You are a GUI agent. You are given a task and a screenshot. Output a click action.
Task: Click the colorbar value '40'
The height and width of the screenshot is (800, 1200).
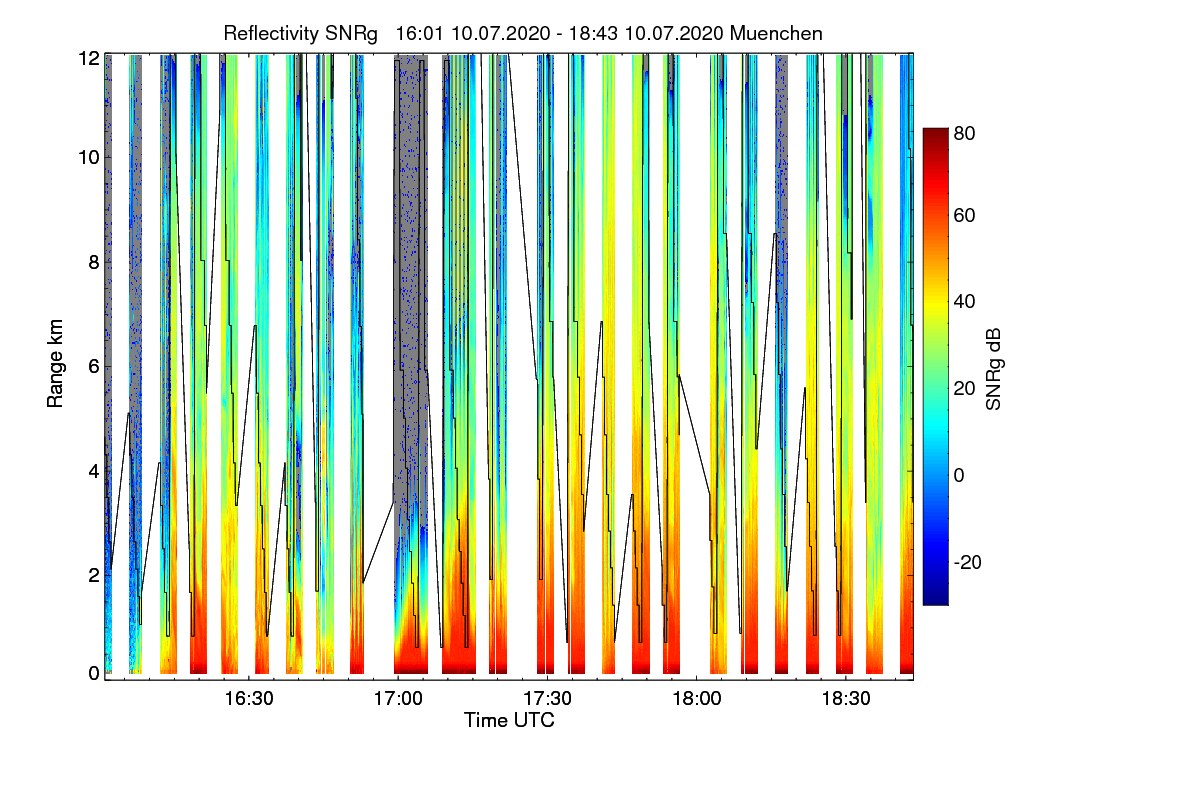[965, 301]
